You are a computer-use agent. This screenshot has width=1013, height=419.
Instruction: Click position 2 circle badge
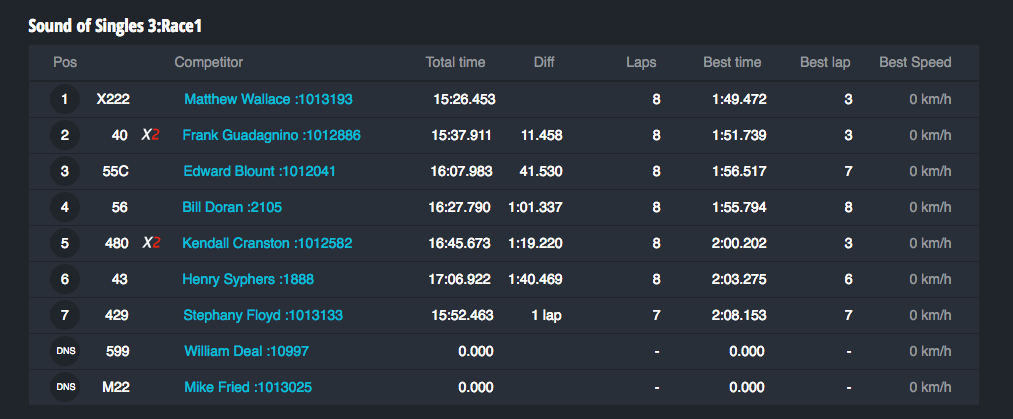(x=65, y=136)
